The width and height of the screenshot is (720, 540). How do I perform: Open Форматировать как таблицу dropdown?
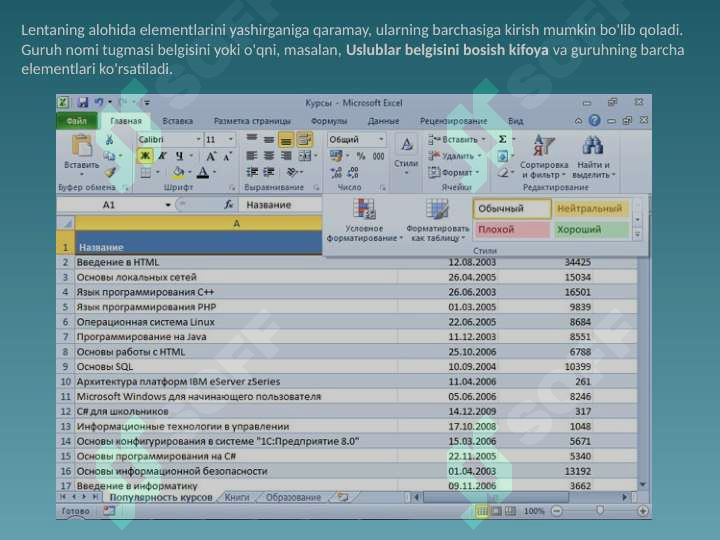coord(438,220)
